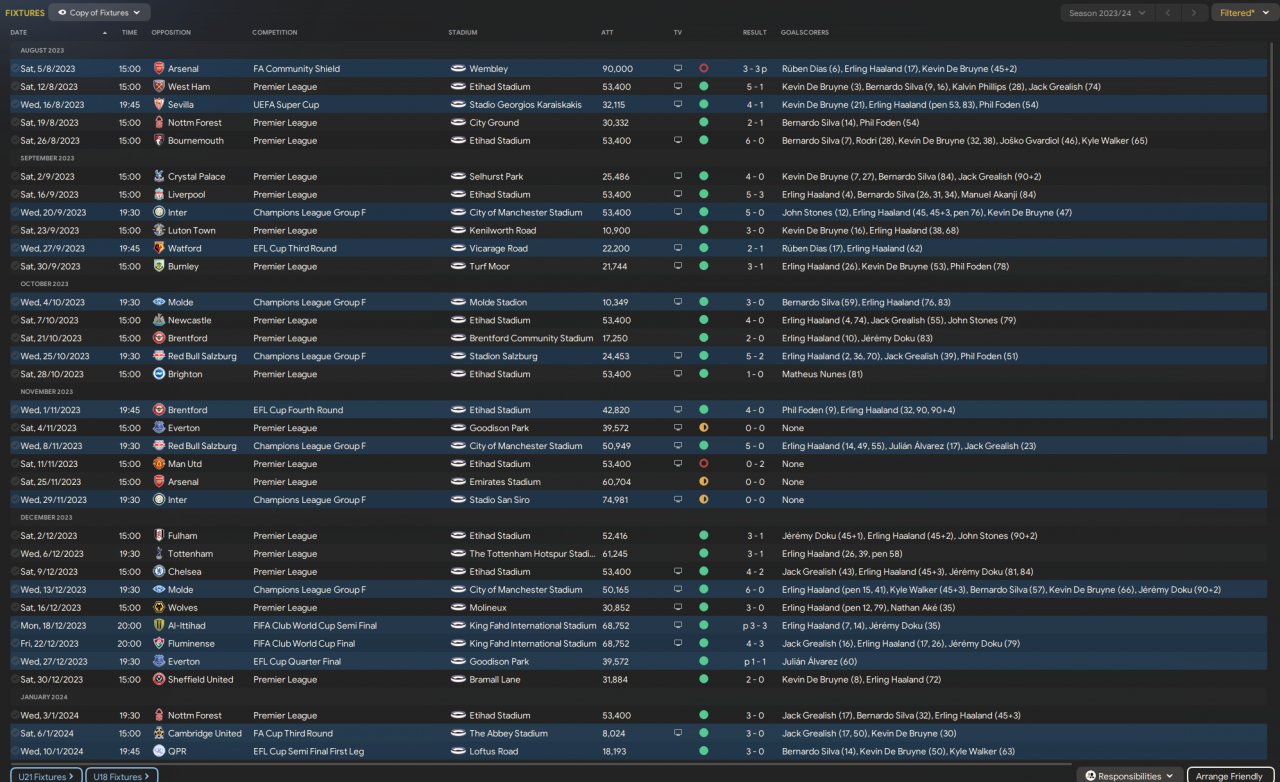
Task: Go to the next season with right arrow
Action: (1194, 13)
